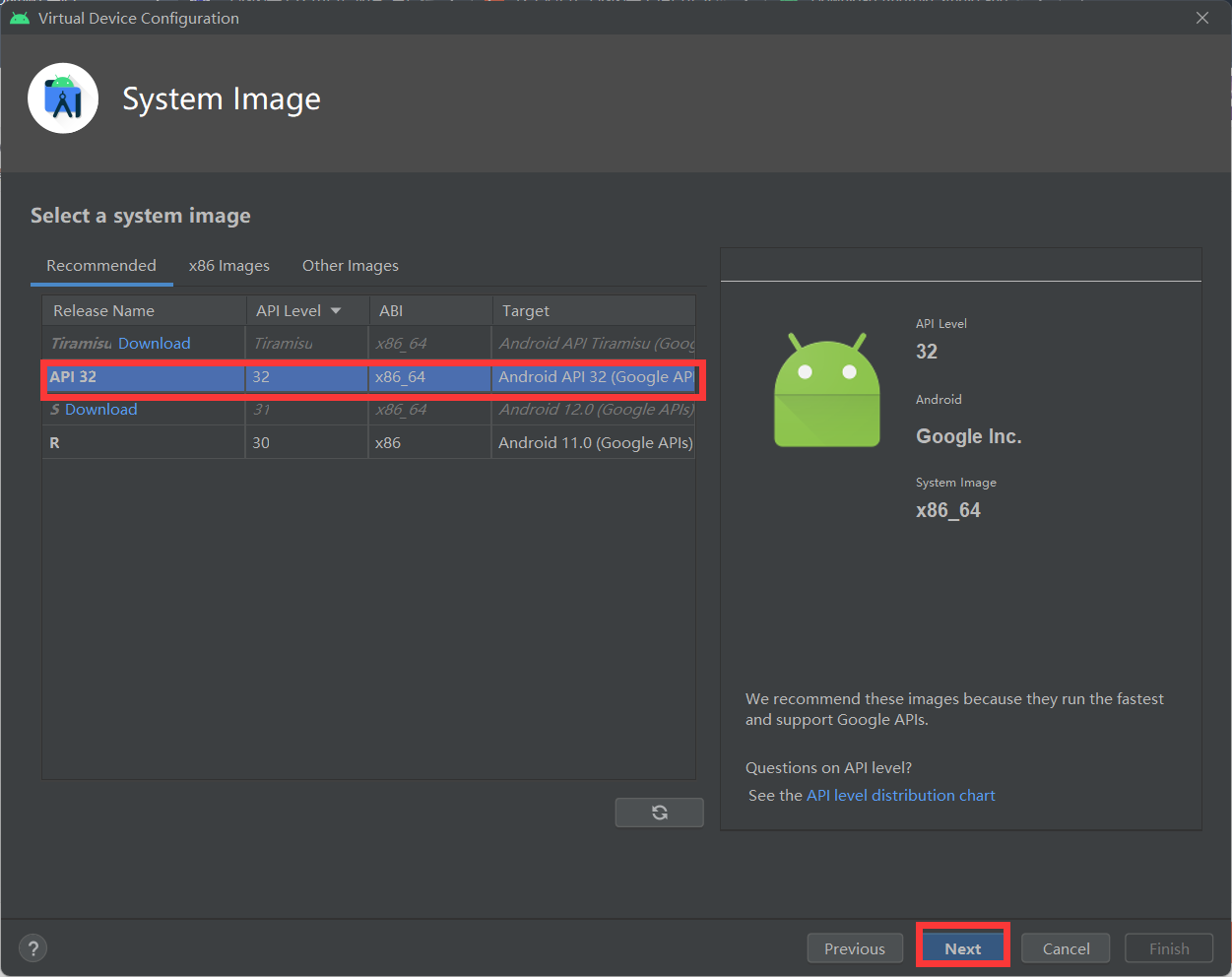Open the help question mark icon
This screenshot has height=977, width=1232.
33,948
